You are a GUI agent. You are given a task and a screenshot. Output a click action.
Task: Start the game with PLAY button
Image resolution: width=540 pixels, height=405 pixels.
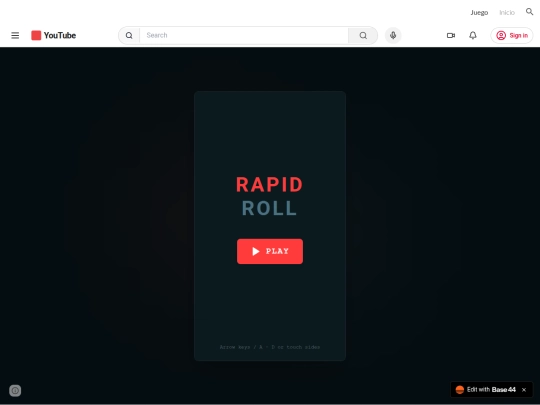(x=270, y=251)
